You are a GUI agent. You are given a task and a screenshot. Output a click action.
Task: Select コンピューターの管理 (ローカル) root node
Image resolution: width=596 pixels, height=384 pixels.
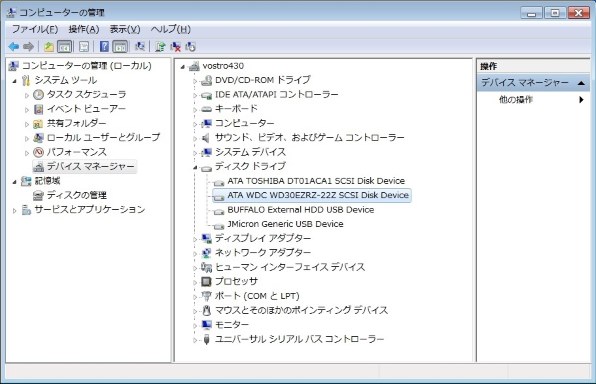(x=86, y=66)
